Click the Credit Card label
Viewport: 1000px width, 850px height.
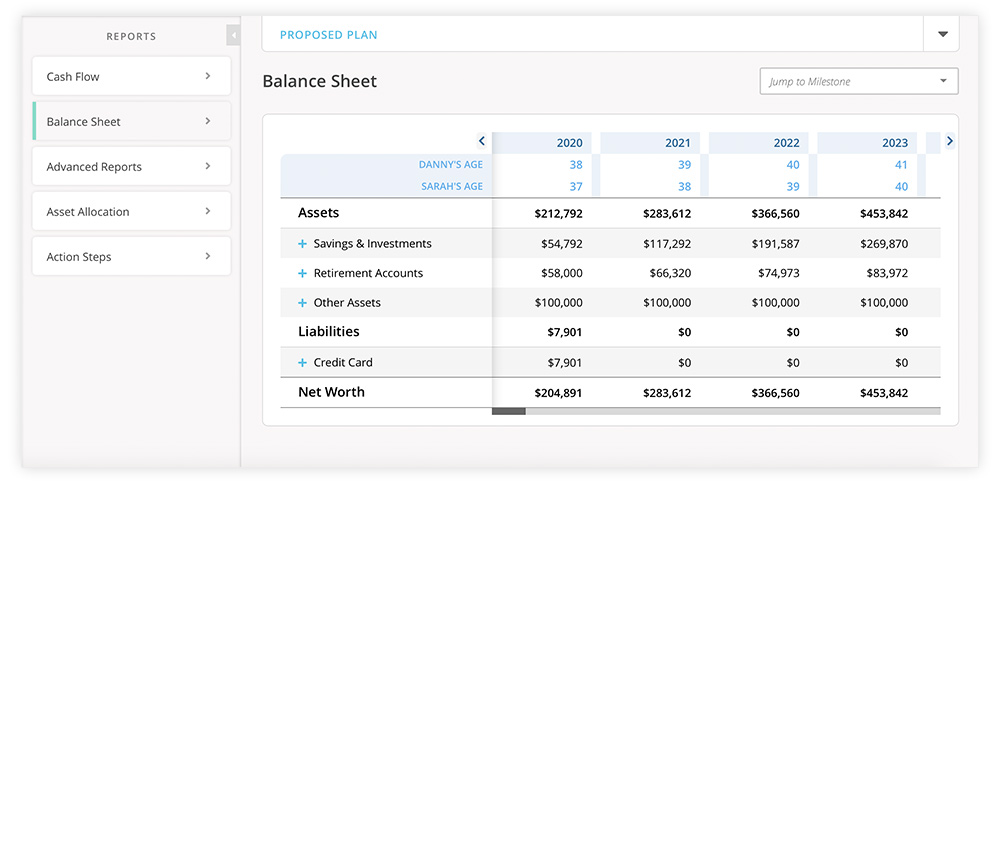343,362
